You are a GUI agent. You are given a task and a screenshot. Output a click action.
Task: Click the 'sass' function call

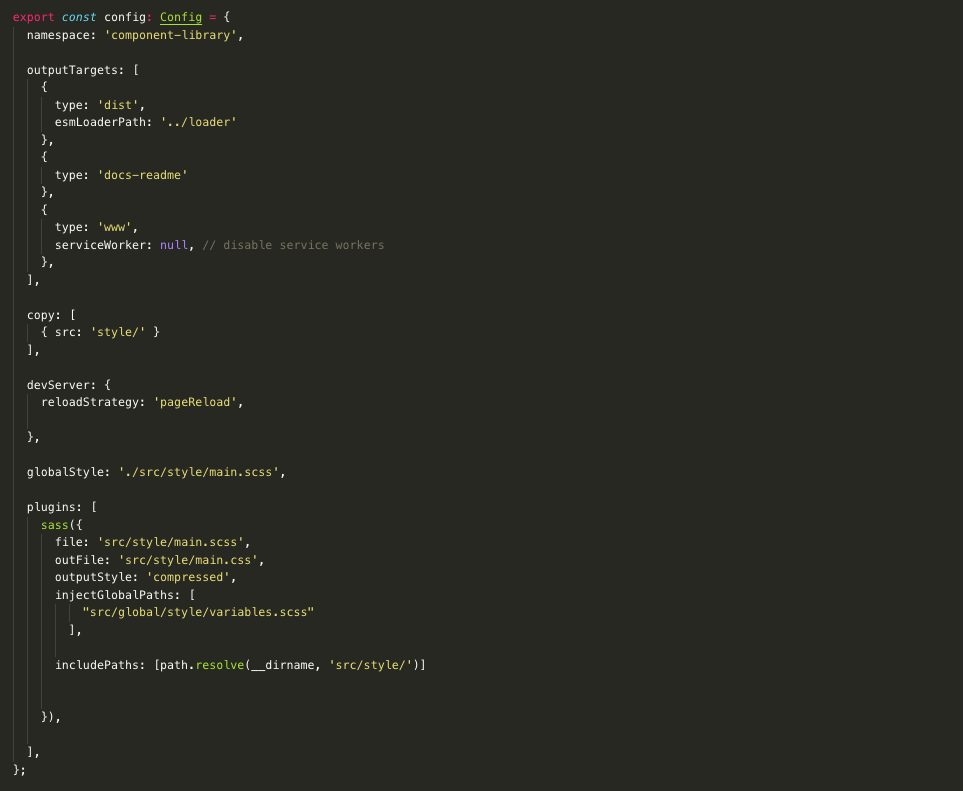tap(54, 525)
